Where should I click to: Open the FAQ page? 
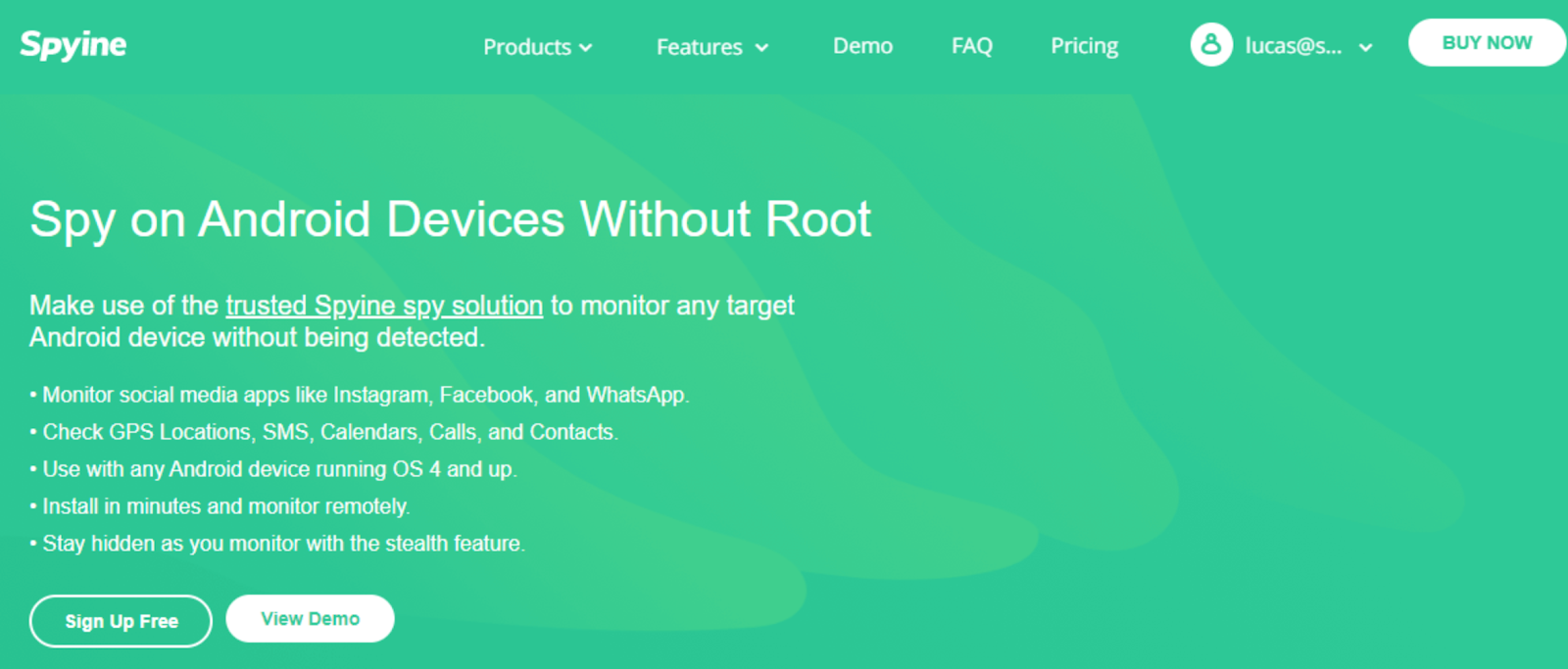[x=972, y=46]
